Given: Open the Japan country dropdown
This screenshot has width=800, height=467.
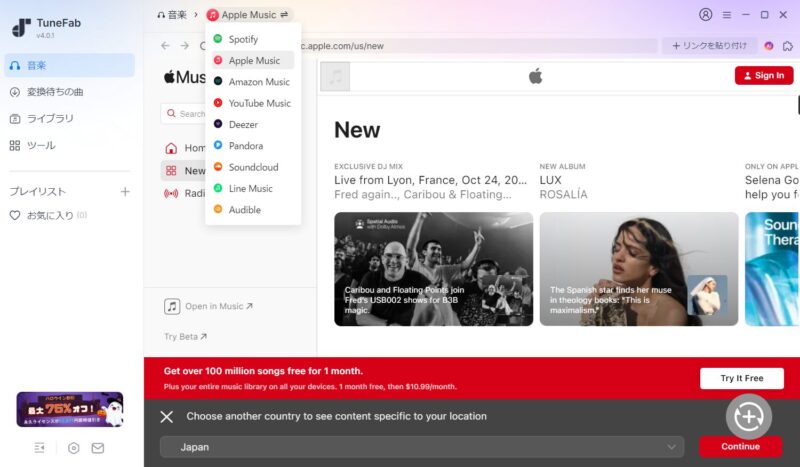Looking at the screenshot, I should click(x=421, y=447).
